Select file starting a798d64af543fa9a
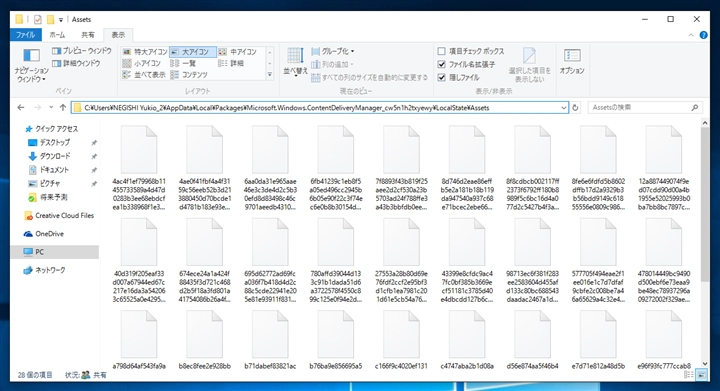The image size is (720, 391). tap(139, 340)
